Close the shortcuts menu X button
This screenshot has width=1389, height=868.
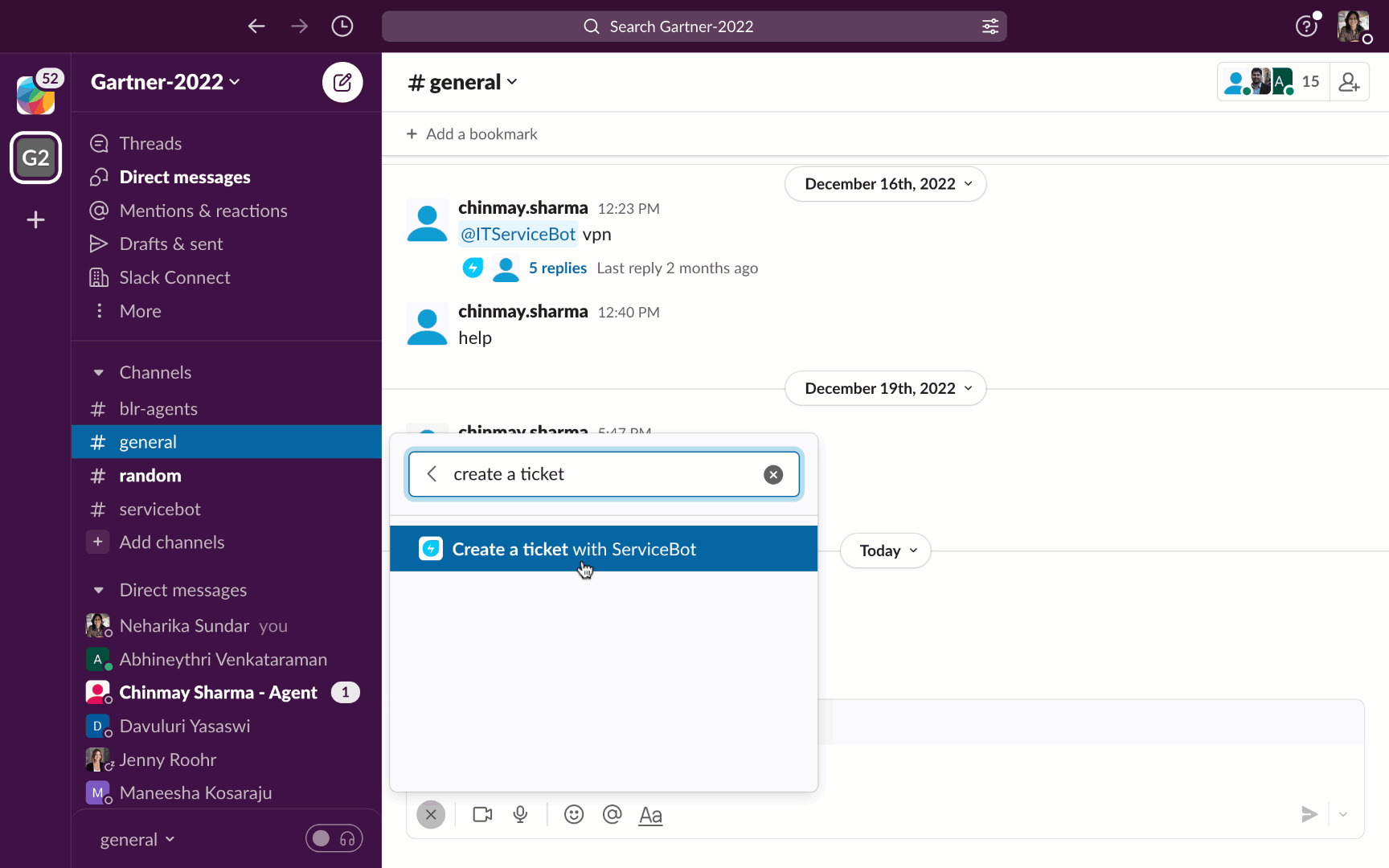pos(431,815)
